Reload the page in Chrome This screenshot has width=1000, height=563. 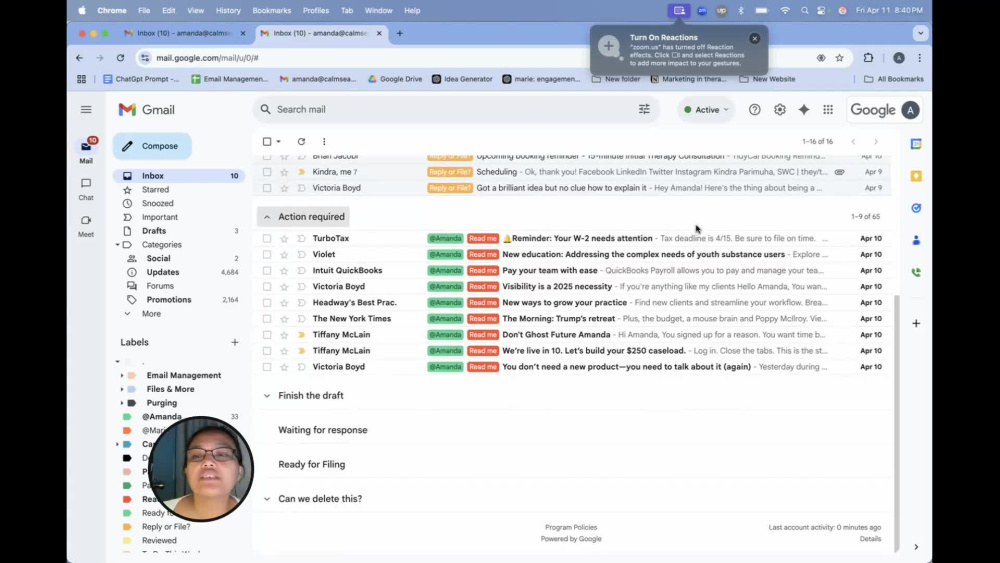[x=120, y=58]
